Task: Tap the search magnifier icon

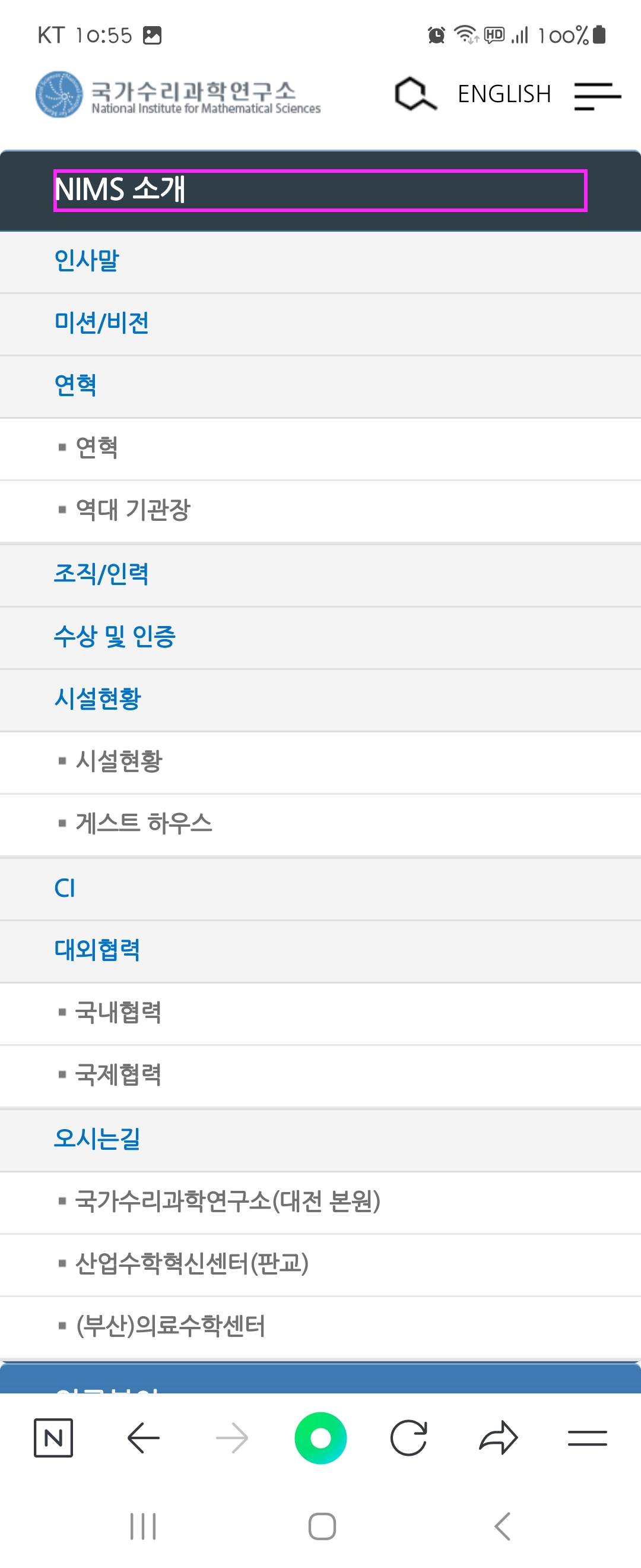Action: pyautogui.click(x=415, y=94)
